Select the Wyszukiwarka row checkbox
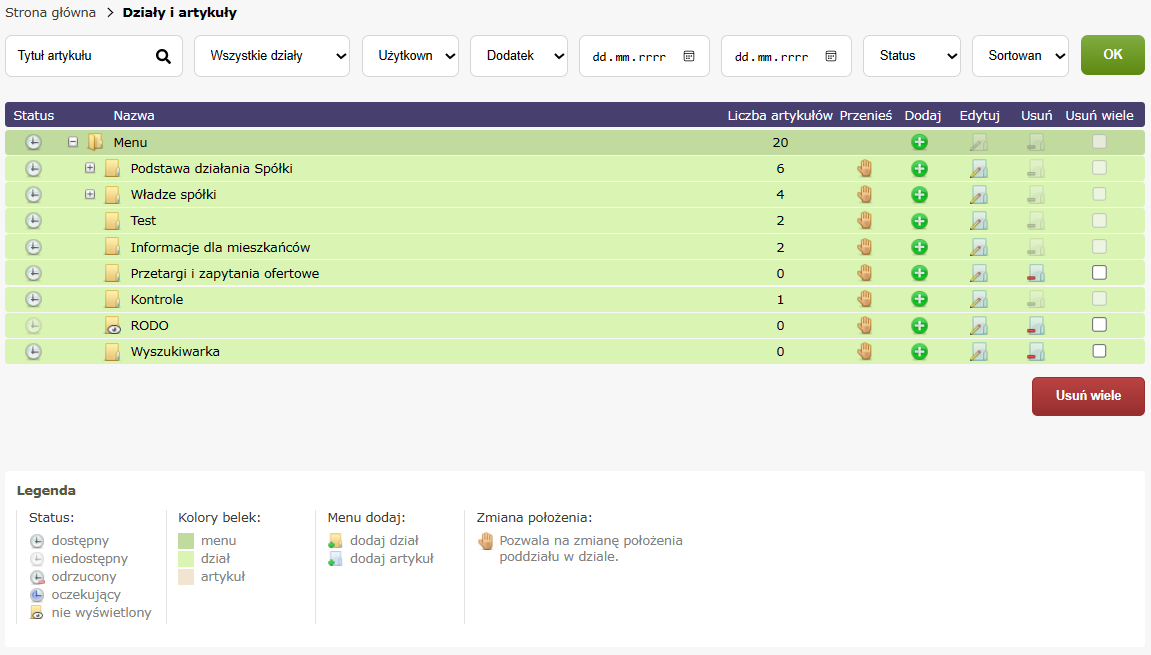The image size is (1151, 655). [x=1099, y=351]
